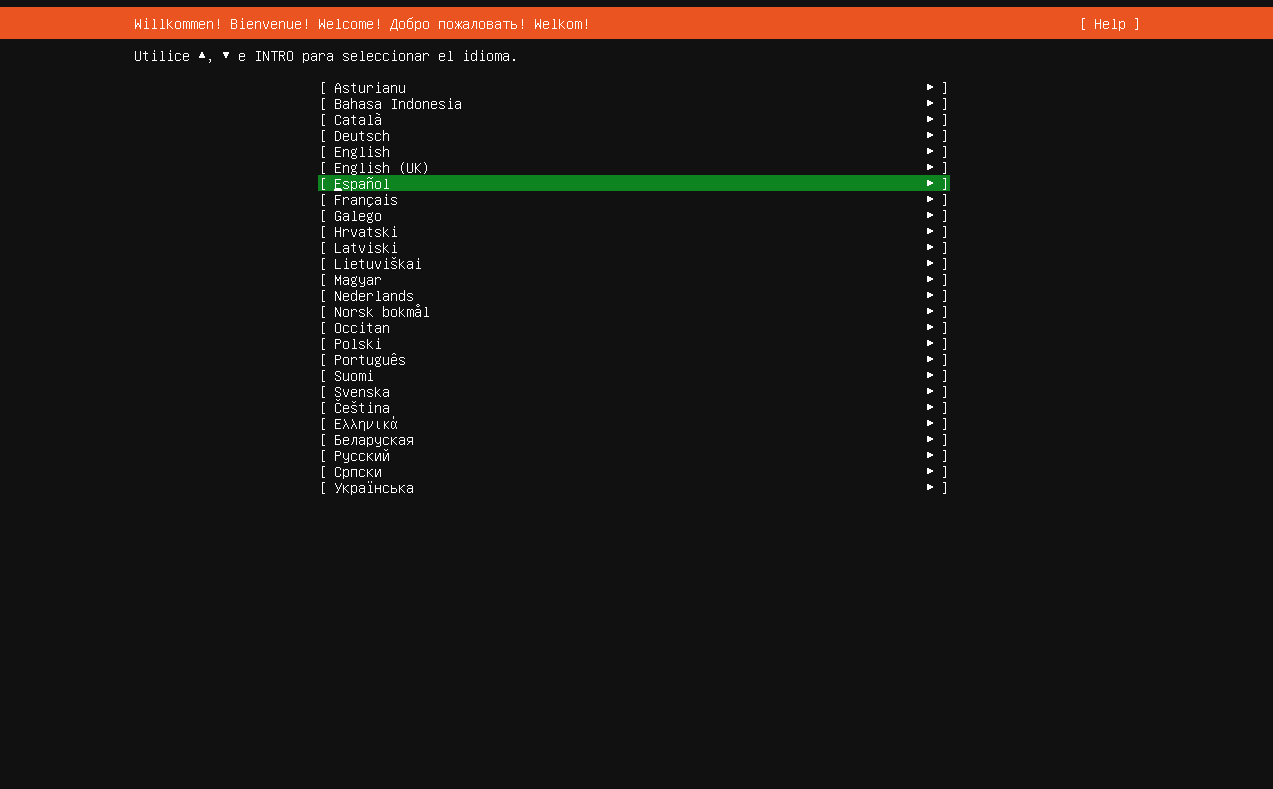
Task: Click arrow at end of Français row
Action: [930, 199]
